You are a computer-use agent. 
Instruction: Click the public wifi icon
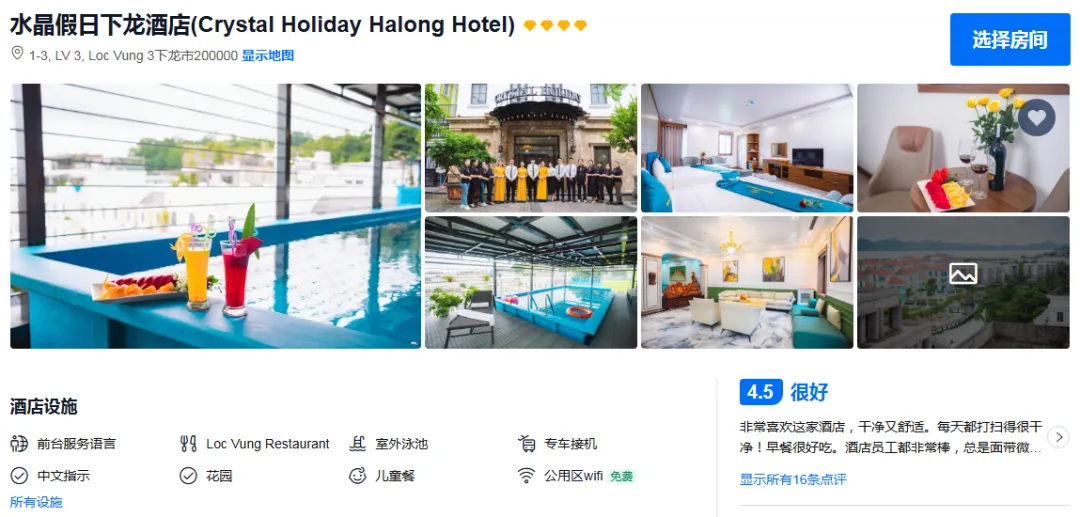coord(526,476)
